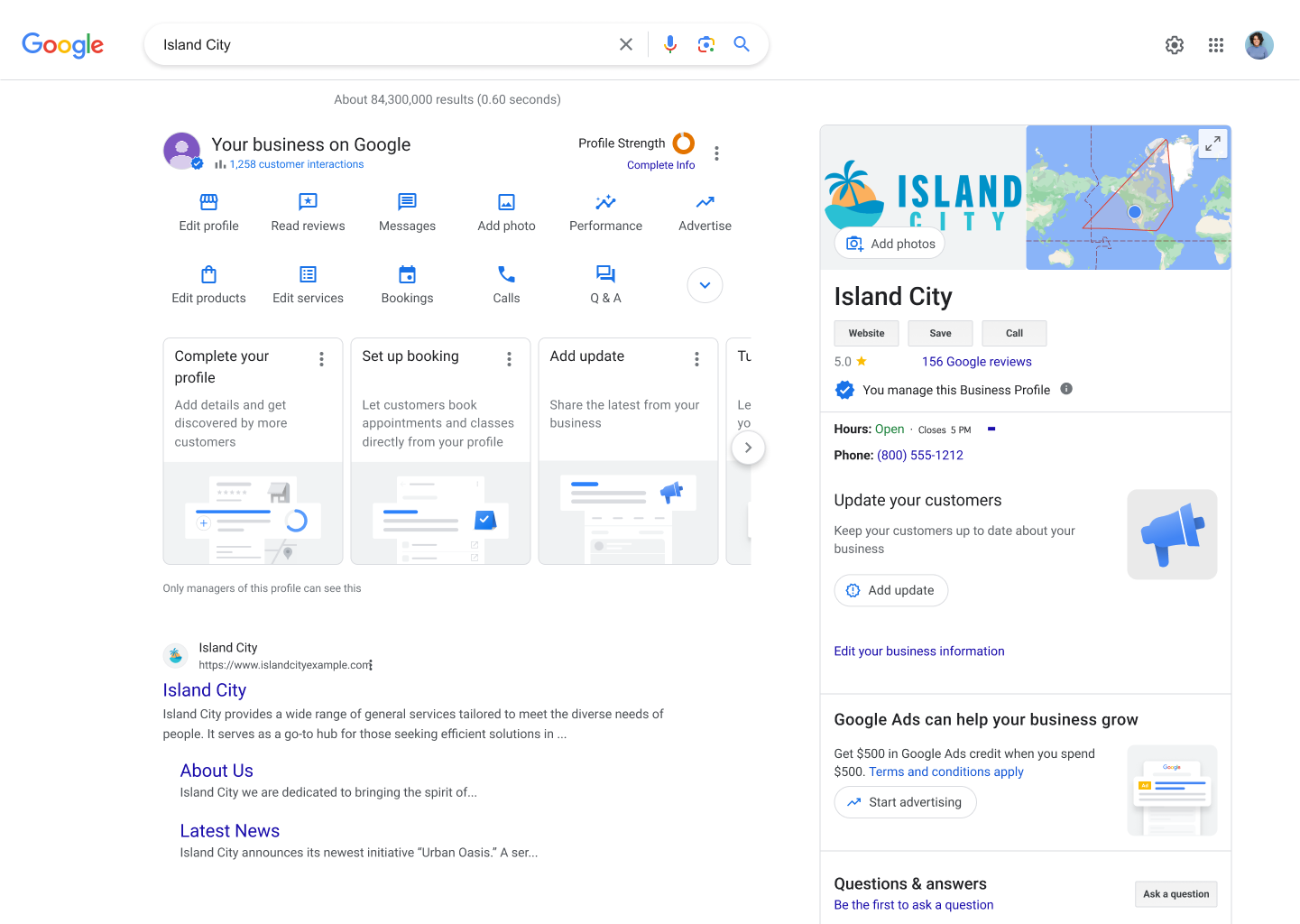This screenshot has height=924, width=1300.
Task: Open Bookings
Action: [x=407, y=285]
